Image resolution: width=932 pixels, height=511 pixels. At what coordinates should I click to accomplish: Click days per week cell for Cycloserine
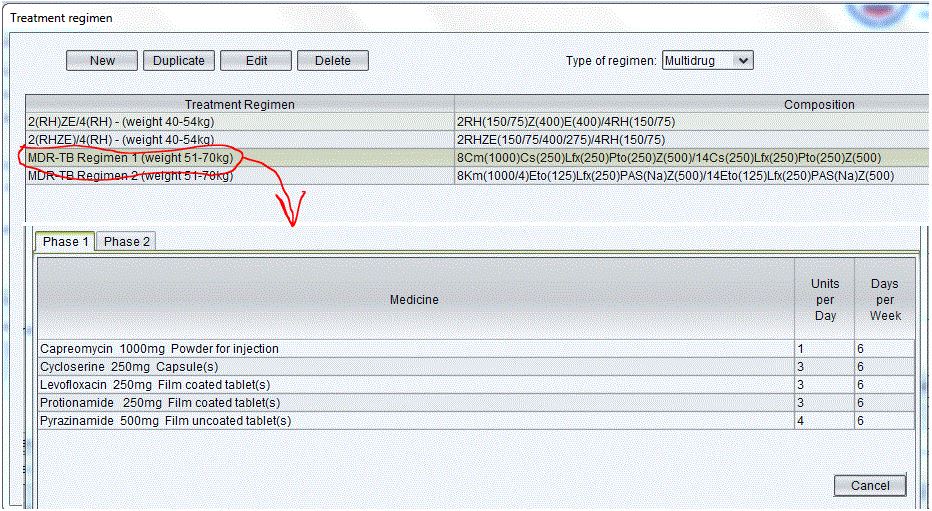885,367
